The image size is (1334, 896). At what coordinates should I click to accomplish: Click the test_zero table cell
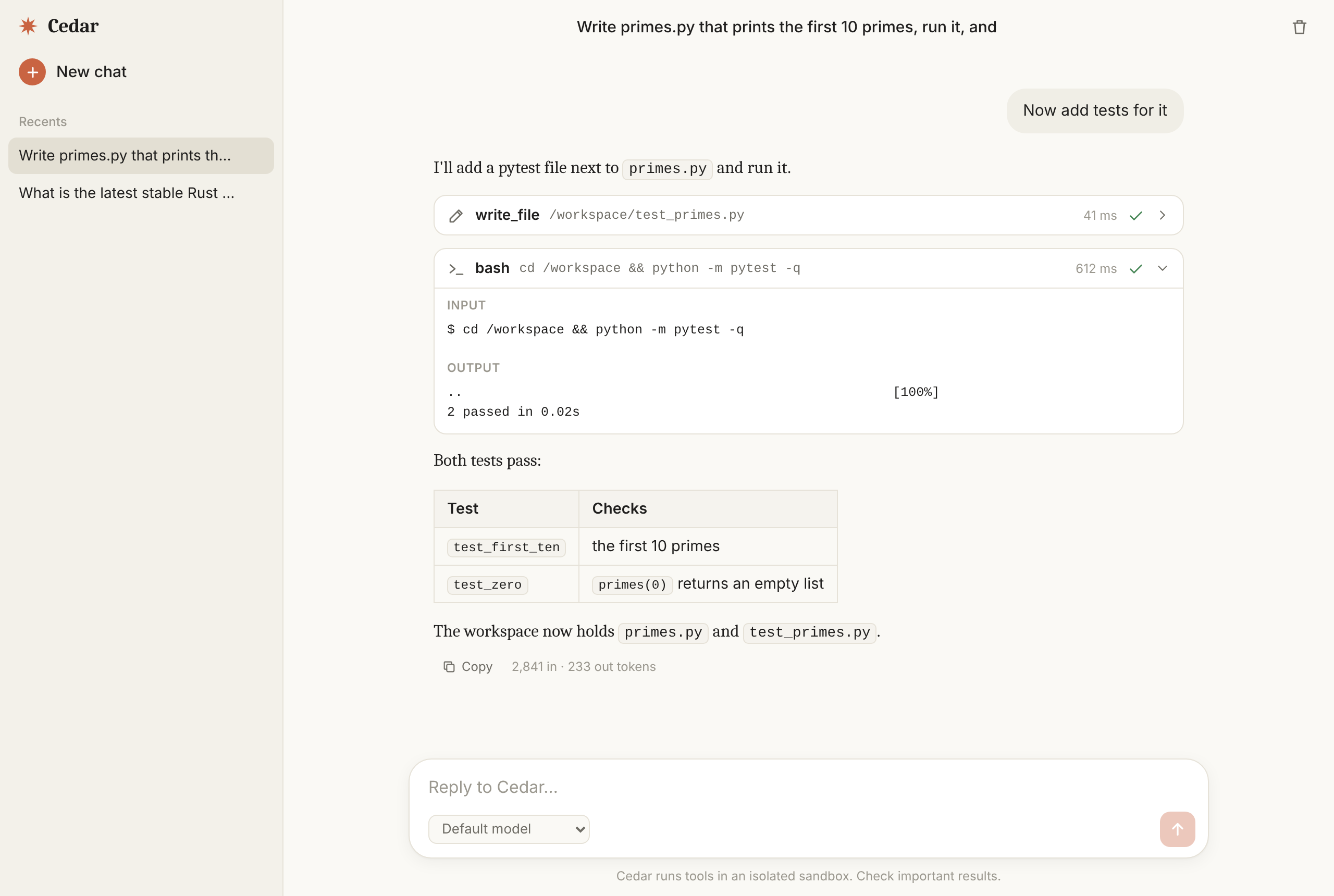tap(507, 584)
